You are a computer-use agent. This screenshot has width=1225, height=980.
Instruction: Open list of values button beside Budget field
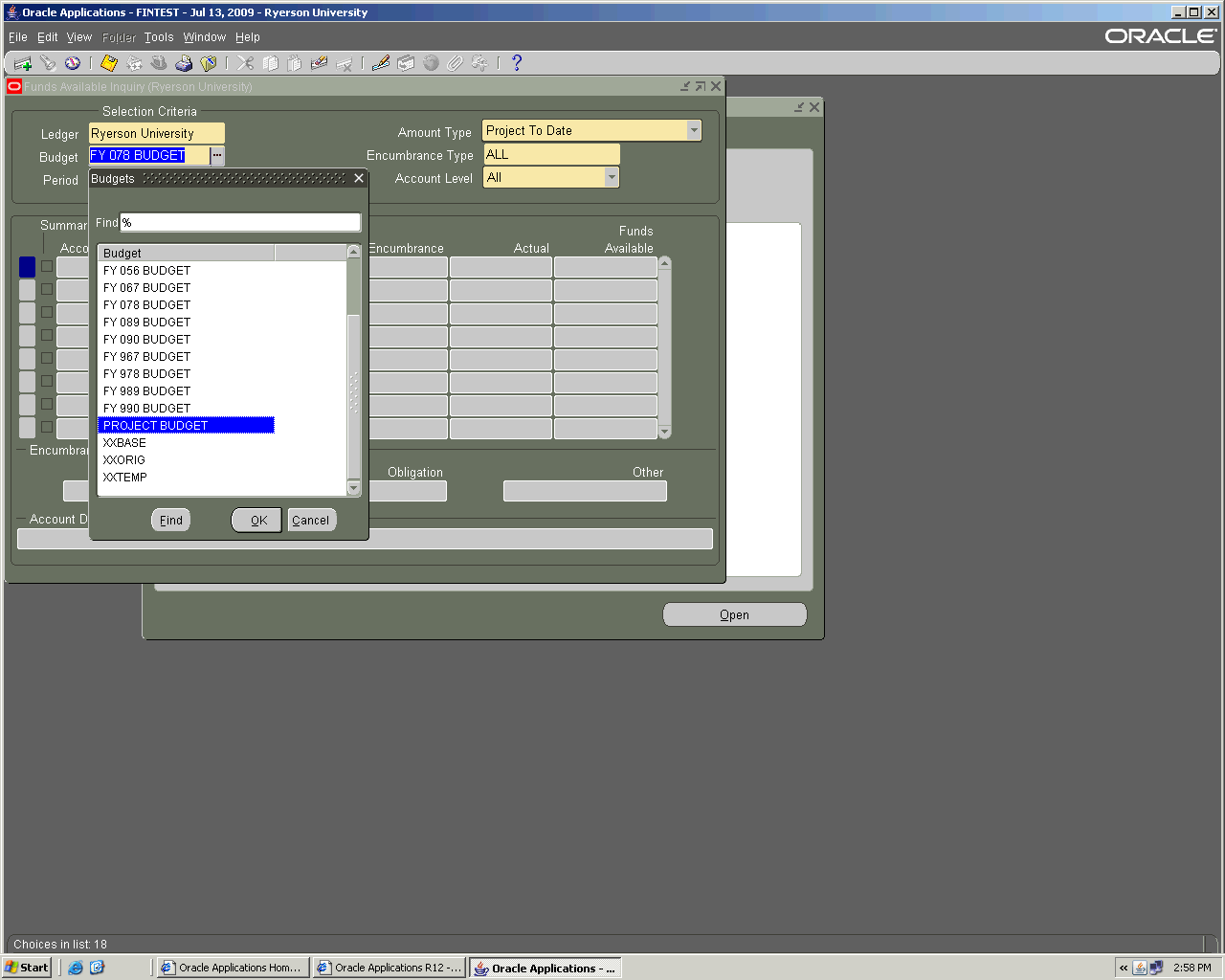pyautogui.click(x=217, y=156)
